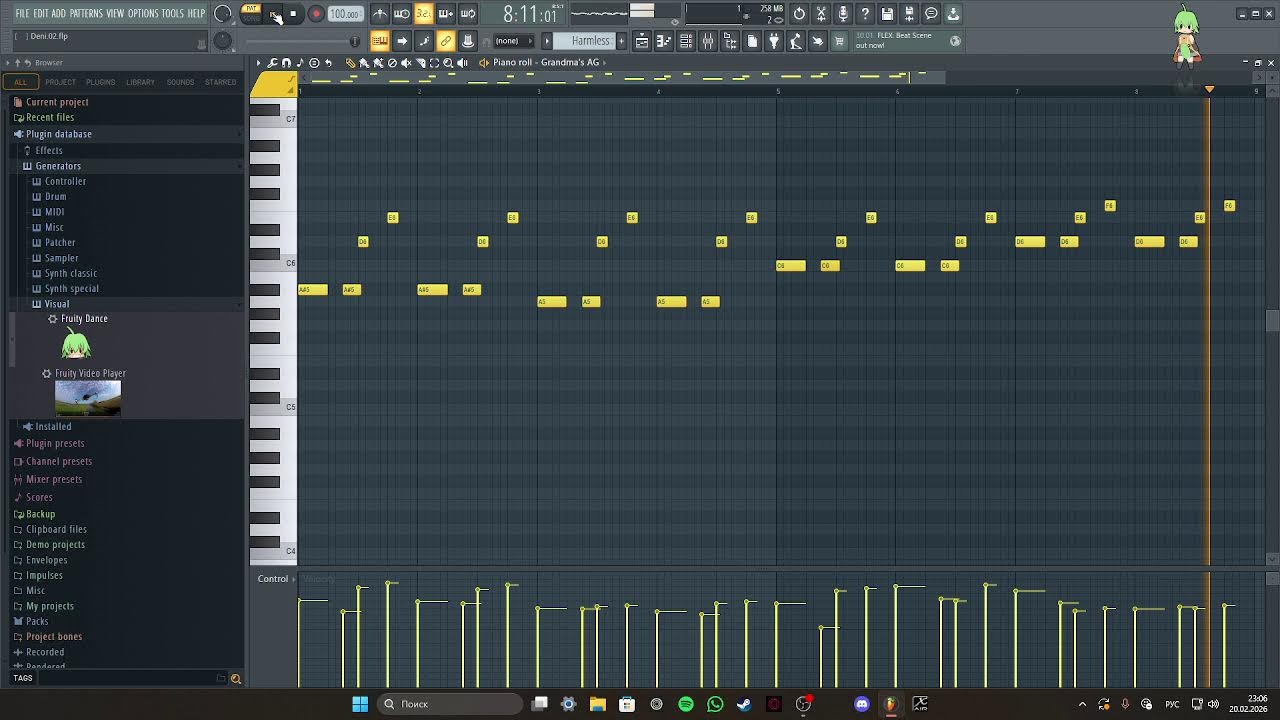This screenshot has width=1280, height=720.
Task: Switch to the STARRED browser tab
Action: point(220,82)
